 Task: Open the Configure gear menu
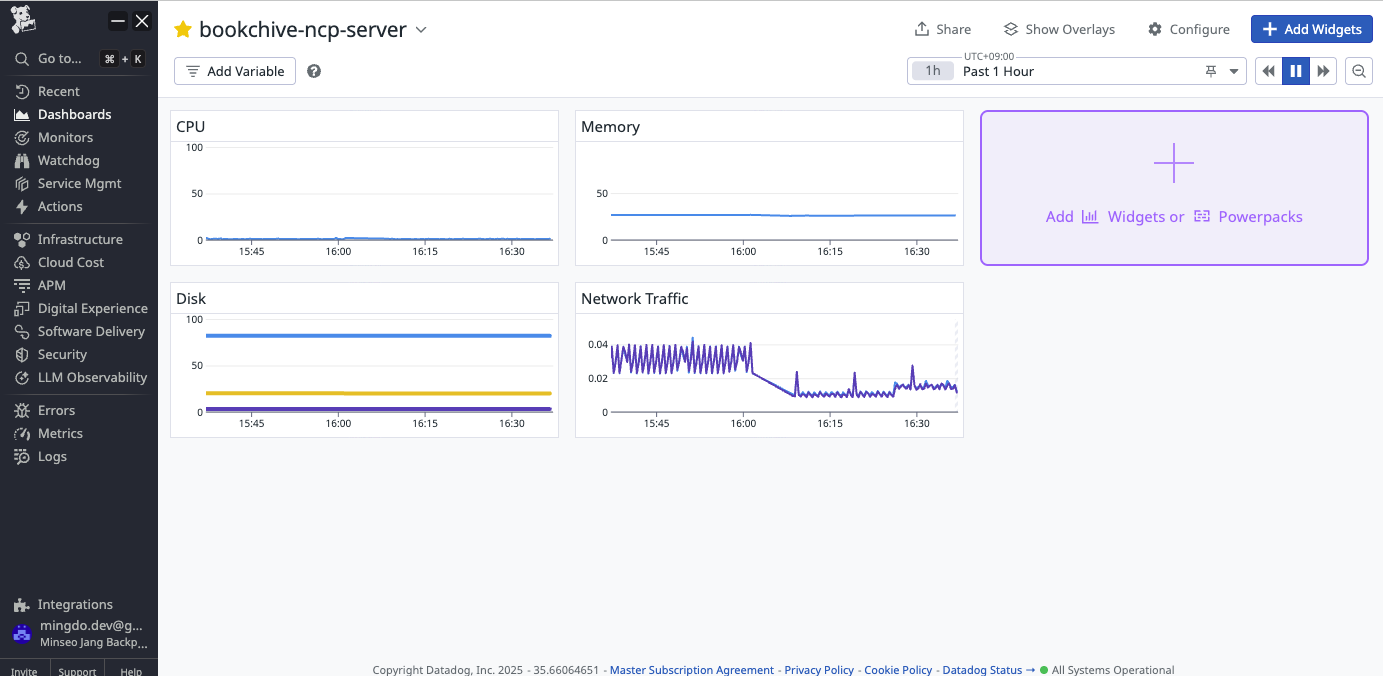[x=1188, y=29]
